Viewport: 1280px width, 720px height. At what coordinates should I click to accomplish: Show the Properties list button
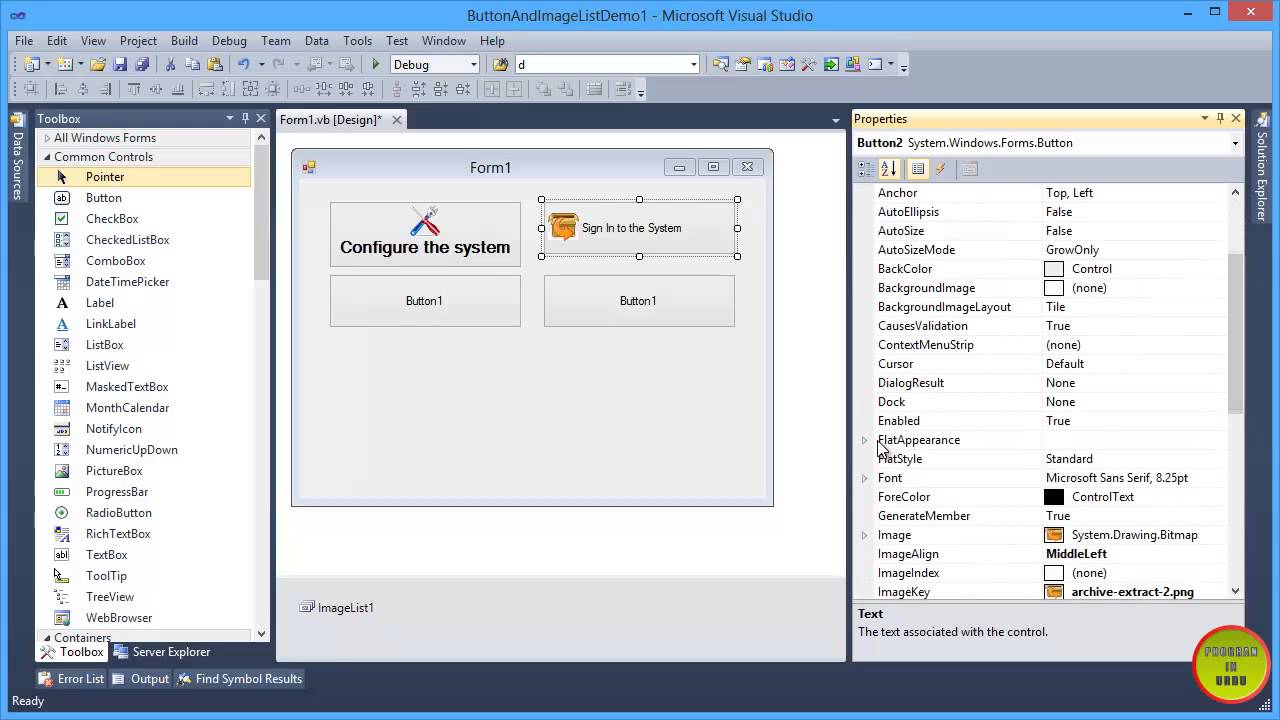[x=918, y=169]
